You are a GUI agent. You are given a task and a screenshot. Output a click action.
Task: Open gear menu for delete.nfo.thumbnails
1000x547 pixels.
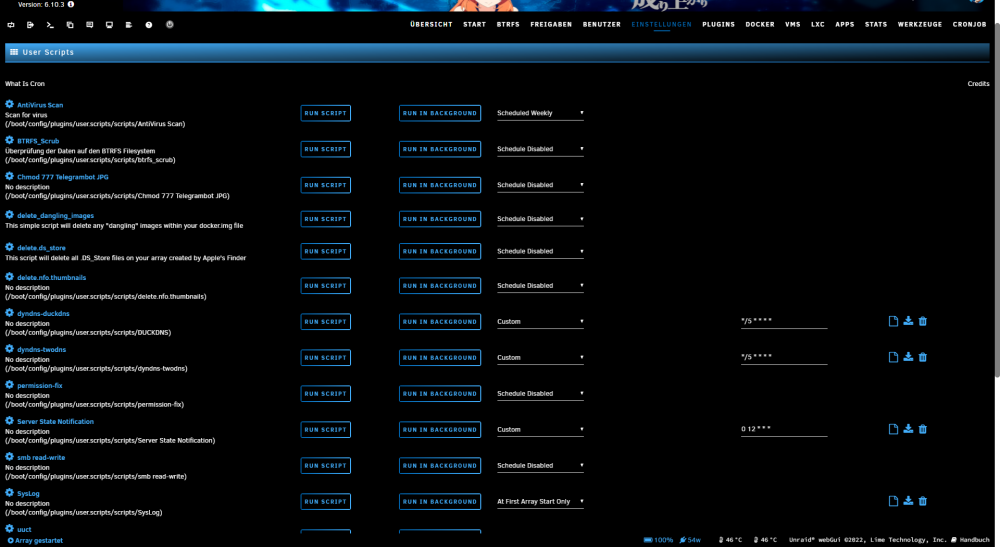[10, 277]
